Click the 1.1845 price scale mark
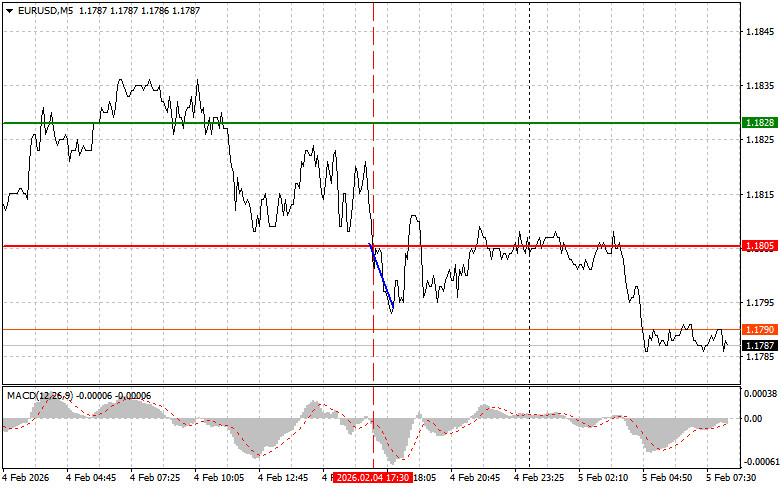The image size is (781, 489). pos(759,32)
